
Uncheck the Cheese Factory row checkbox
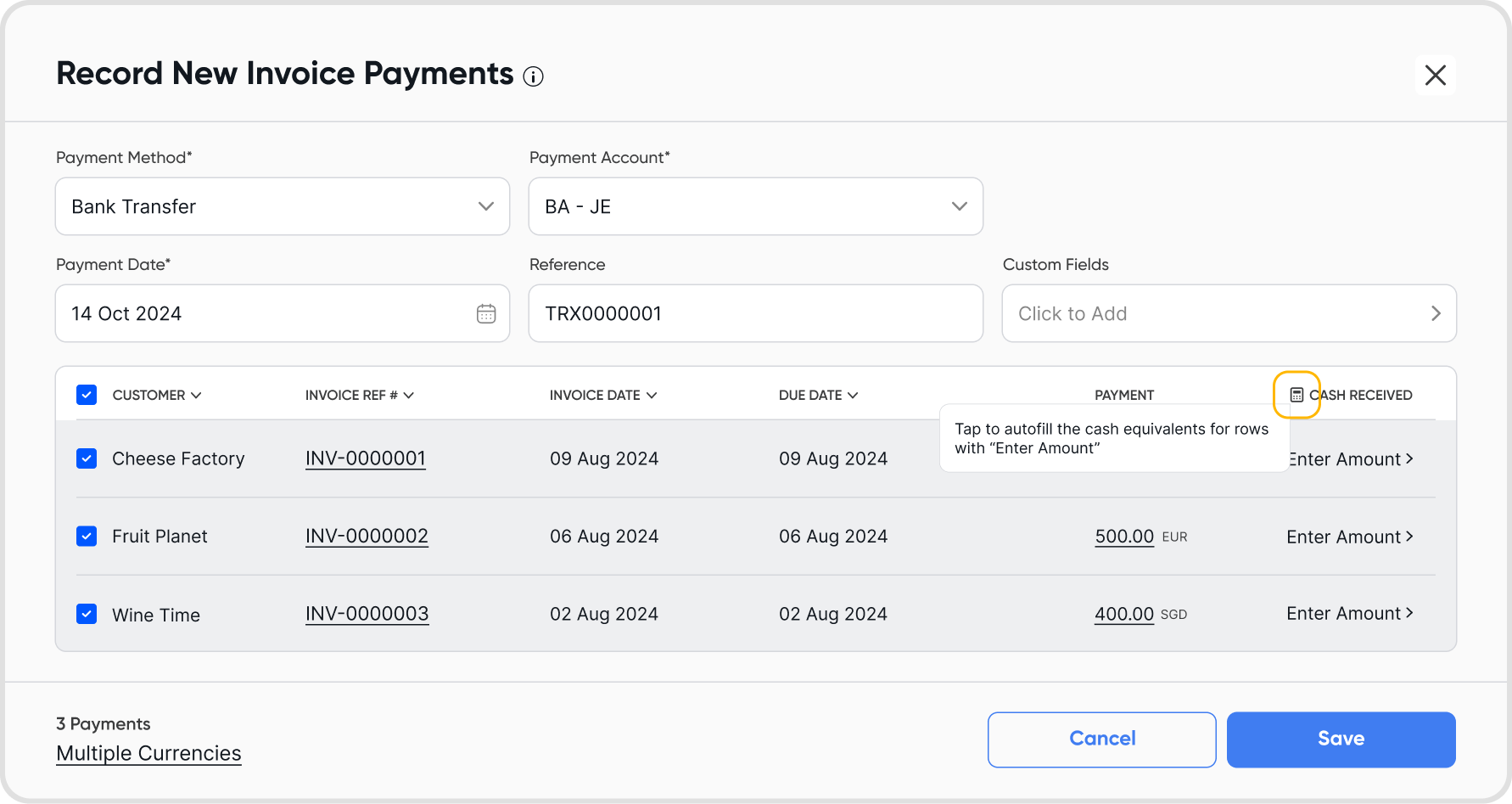tap(87, 458)
